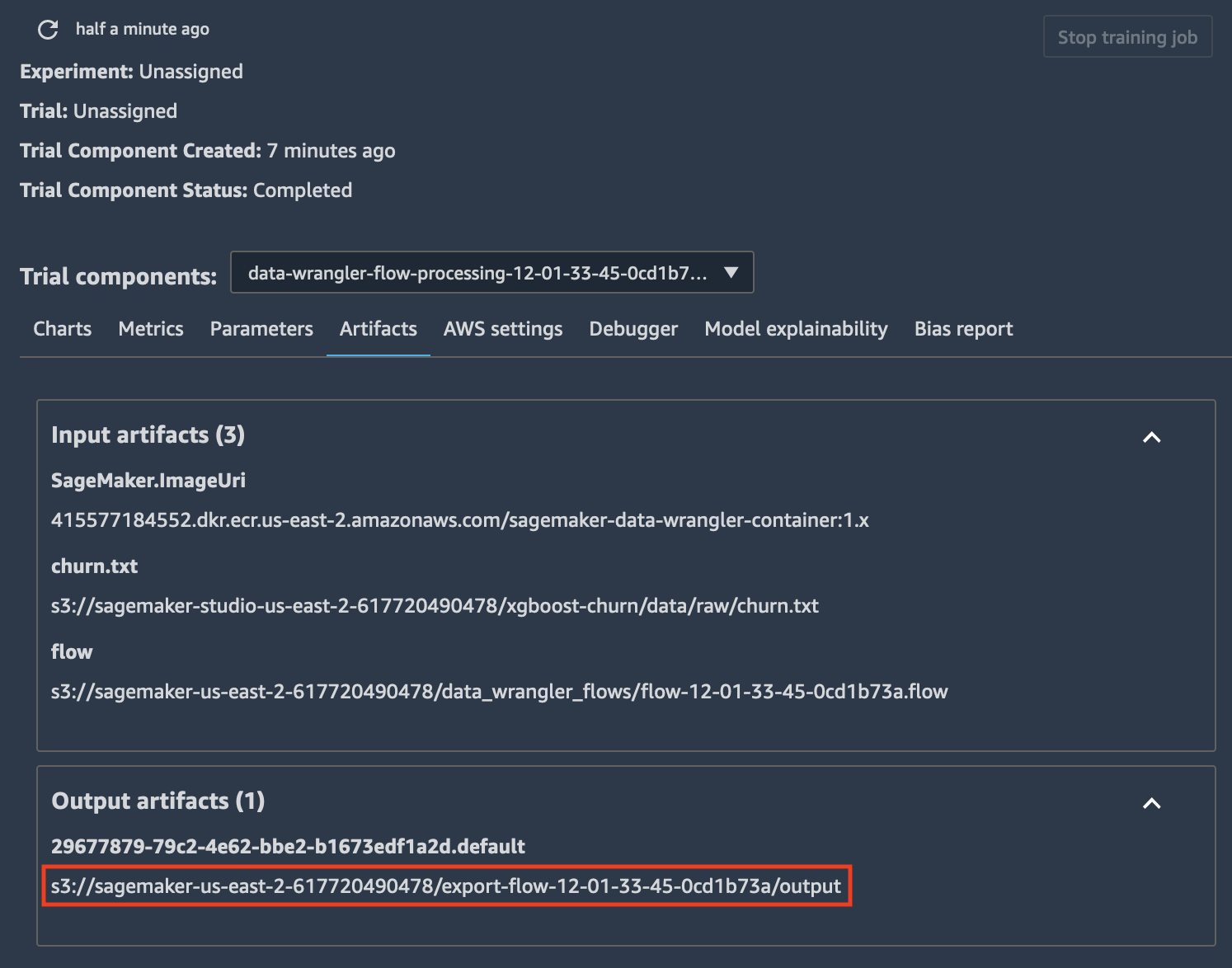This screenshot has height=968, width=1232.
Task: Switch to the Metrics tab
Action: coord(151,329)
